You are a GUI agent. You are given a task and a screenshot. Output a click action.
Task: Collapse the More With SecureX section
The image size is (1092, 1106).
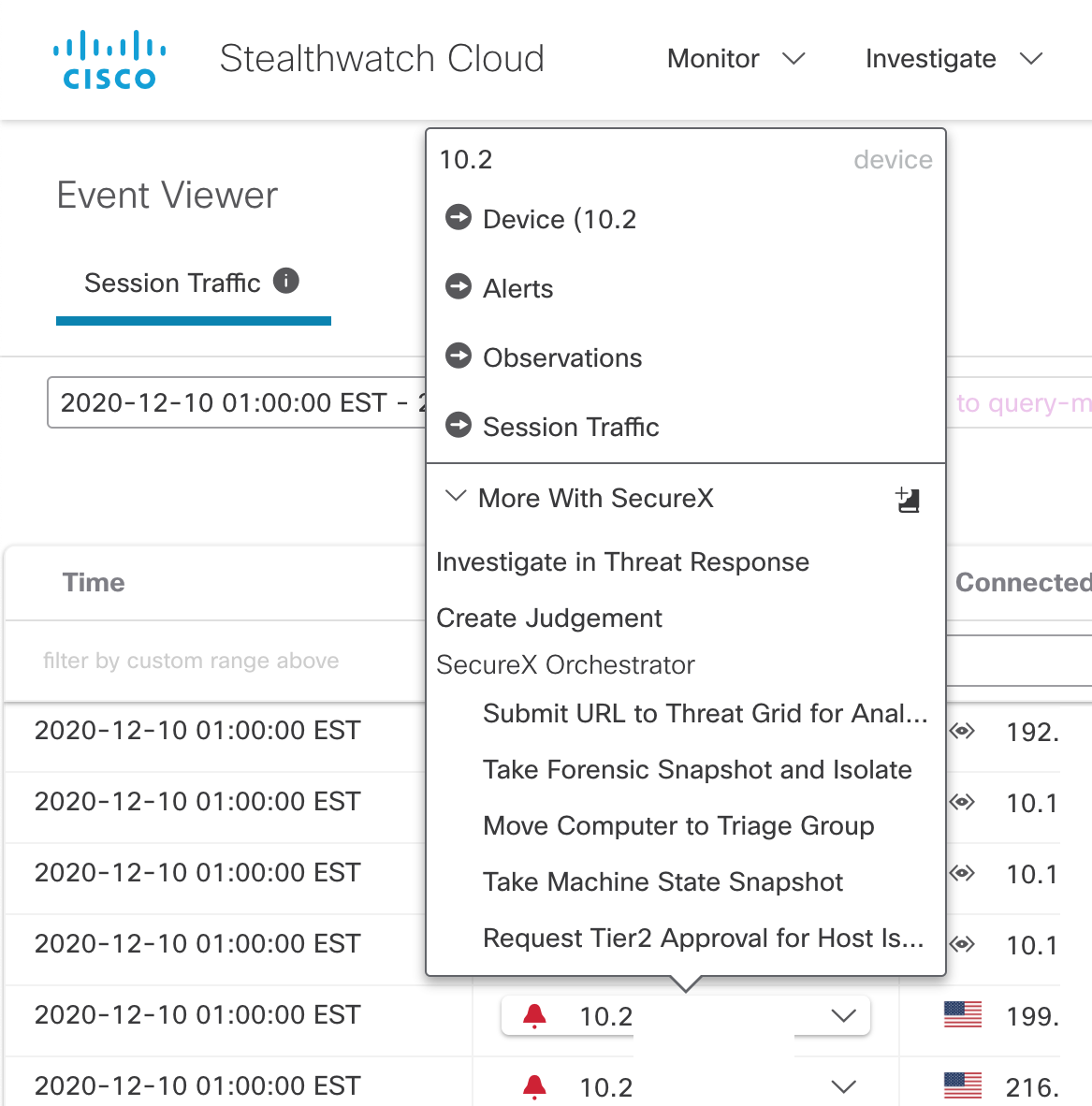pyautogui.click(x=456, y=497)
